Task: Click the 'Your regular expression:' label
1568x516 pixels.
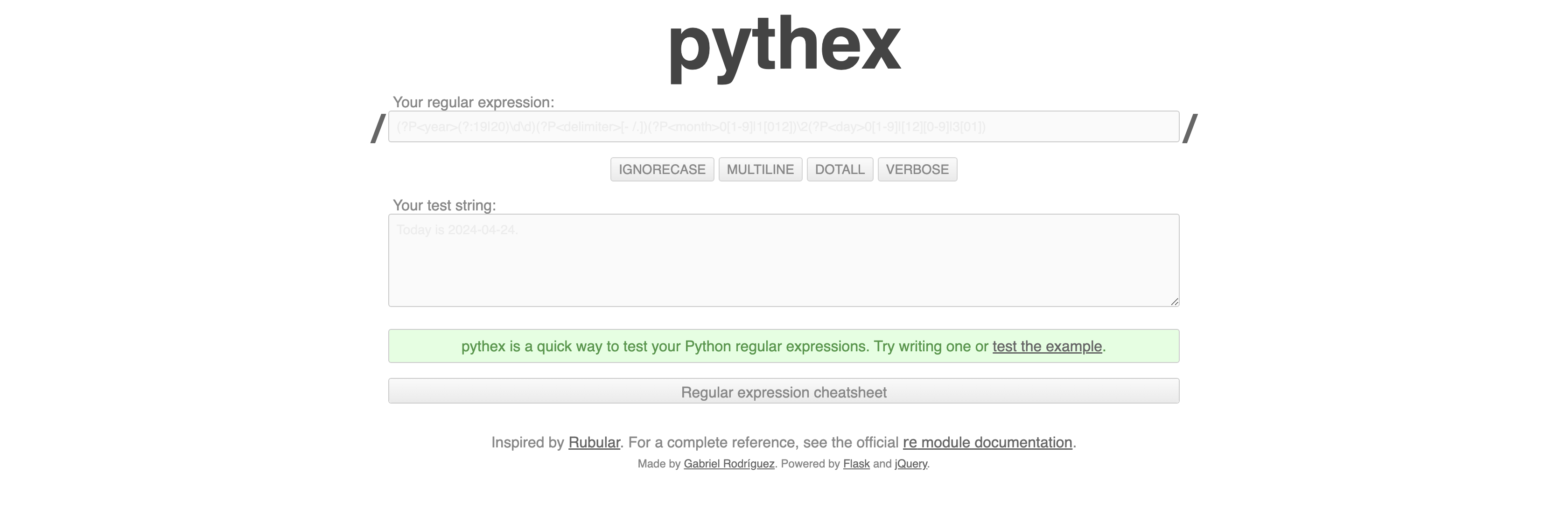Action: (x=473, y=102)
